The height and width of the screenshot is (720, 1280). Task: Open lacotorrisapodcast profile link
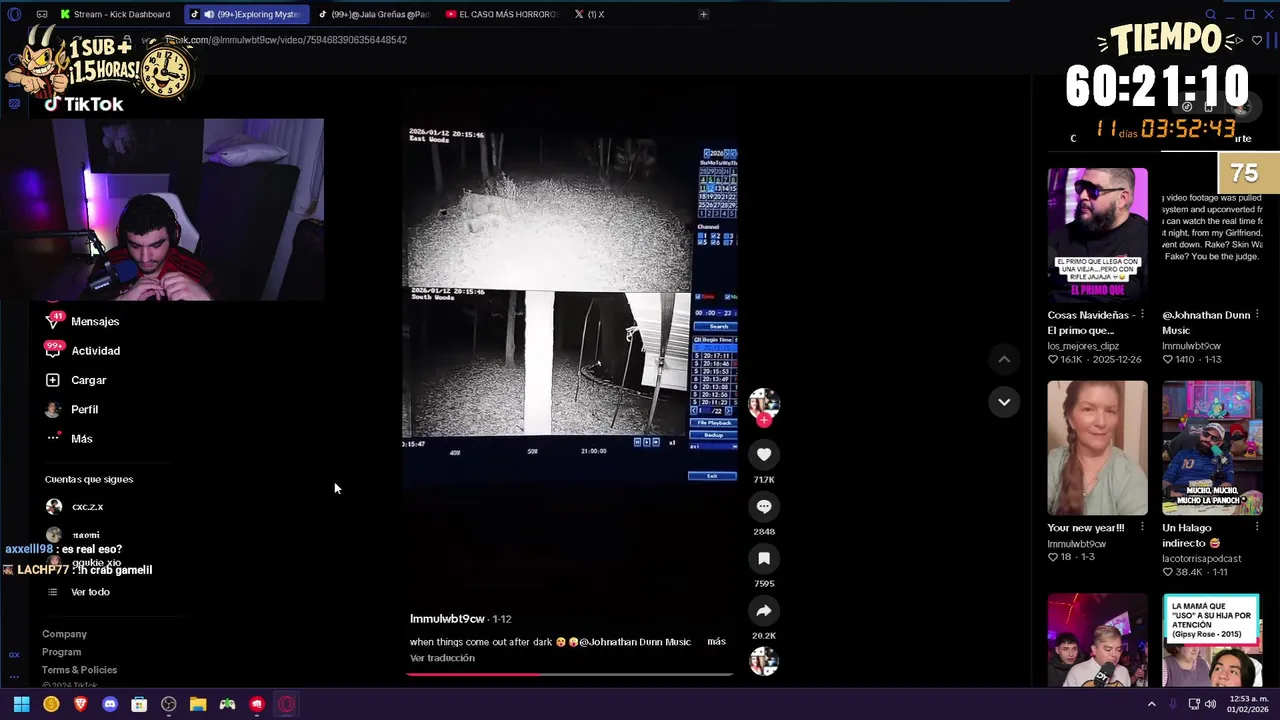pos(1202,559)
